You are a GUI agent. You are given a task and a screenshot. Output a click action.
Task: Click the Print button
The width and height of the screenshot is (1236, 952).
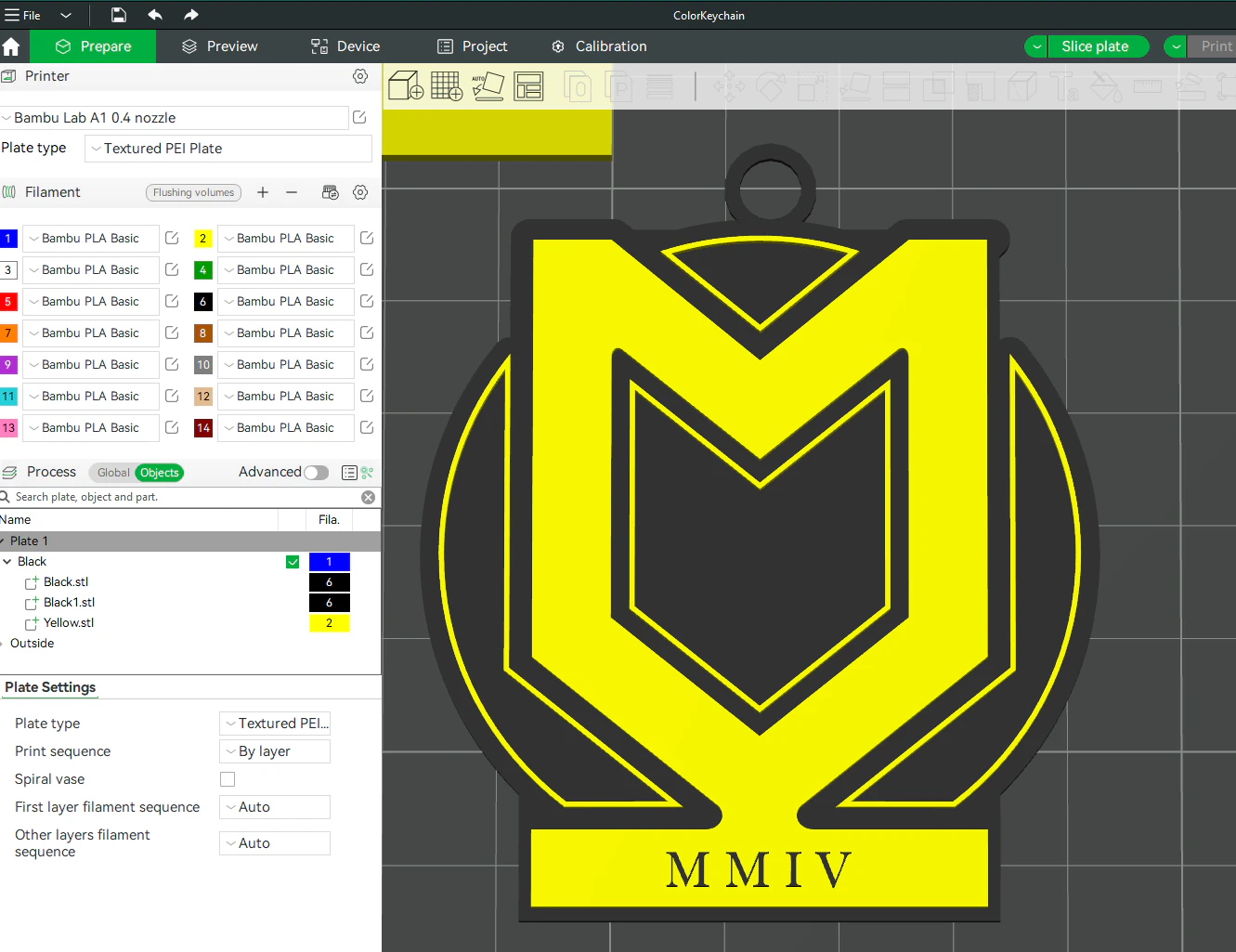(1213, 46)
